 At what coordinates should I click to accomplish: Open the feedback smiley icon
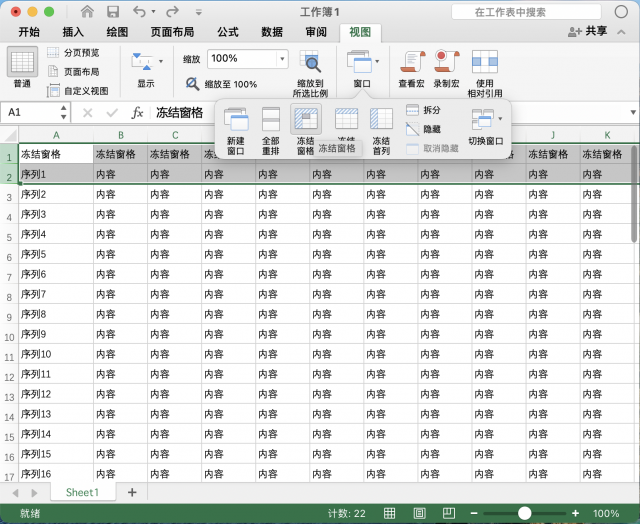tap(621, 12)
